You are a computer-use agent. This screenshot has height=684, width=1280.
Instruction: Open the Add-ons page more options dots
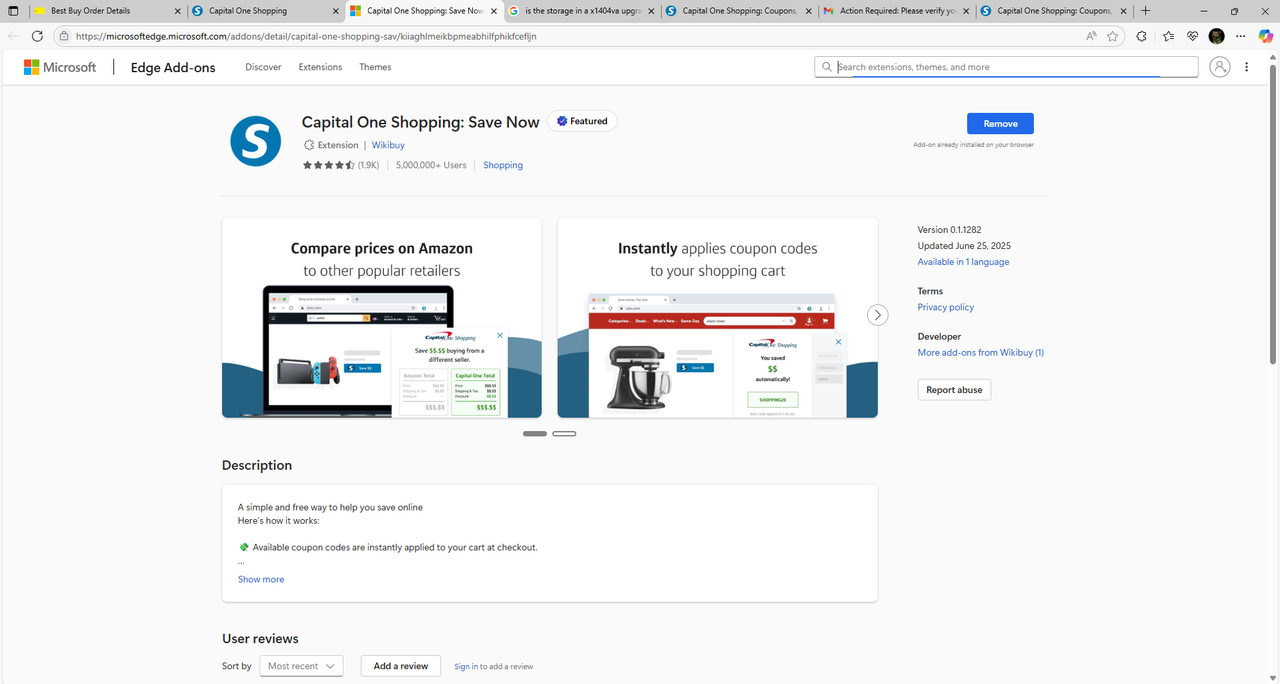[1246, 67]
